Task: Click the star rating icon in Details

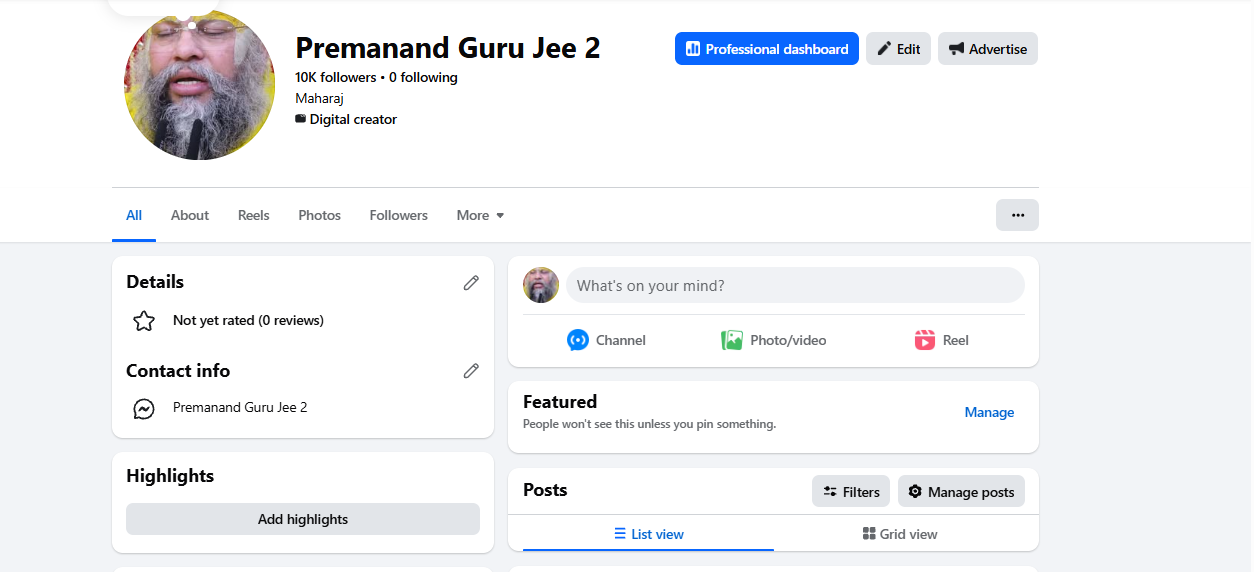Action: coord(144,321)
